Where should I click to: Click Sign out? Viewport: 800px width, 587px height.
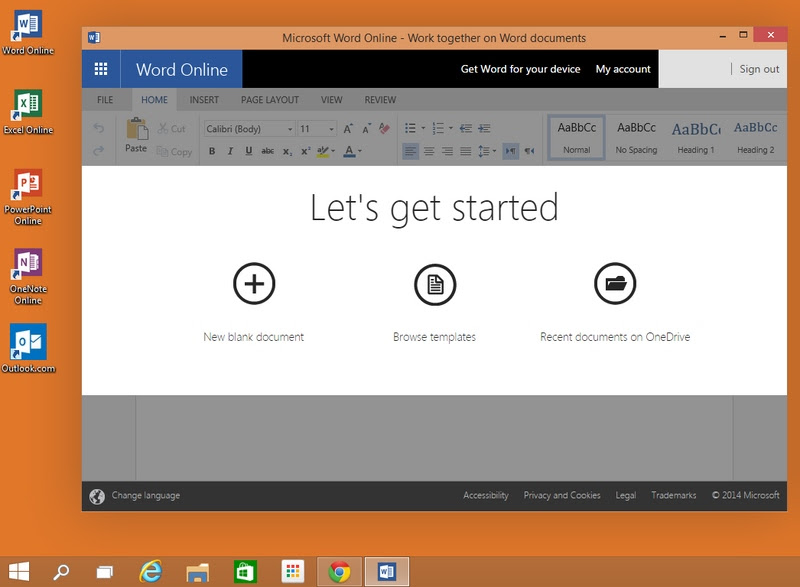coord(759,69)
